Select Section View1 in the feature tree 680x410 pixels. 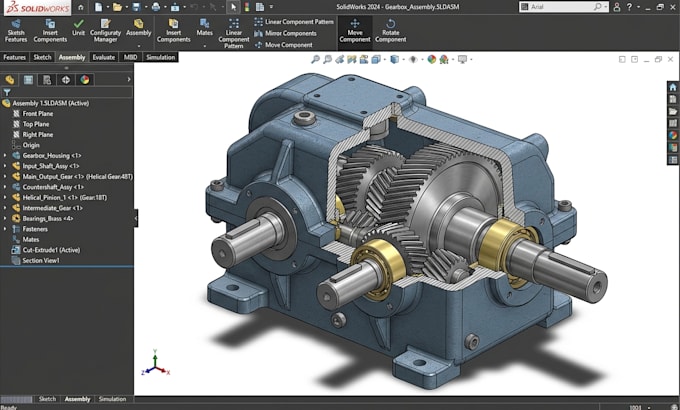tap(41, 261)
